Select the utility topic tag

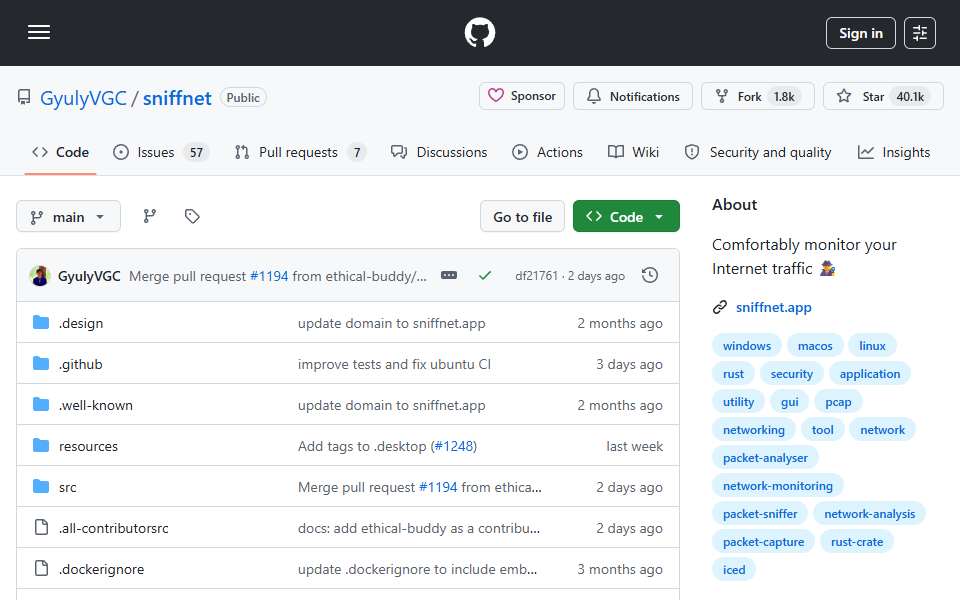point(738,402)
